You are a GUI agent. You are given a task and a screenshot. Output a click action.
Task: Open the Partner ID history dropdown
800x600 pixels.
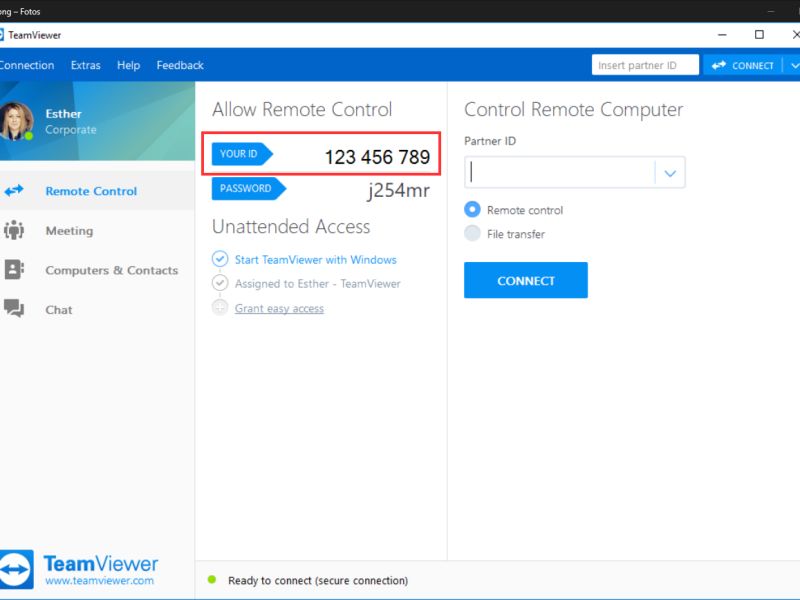pos(670,172)
